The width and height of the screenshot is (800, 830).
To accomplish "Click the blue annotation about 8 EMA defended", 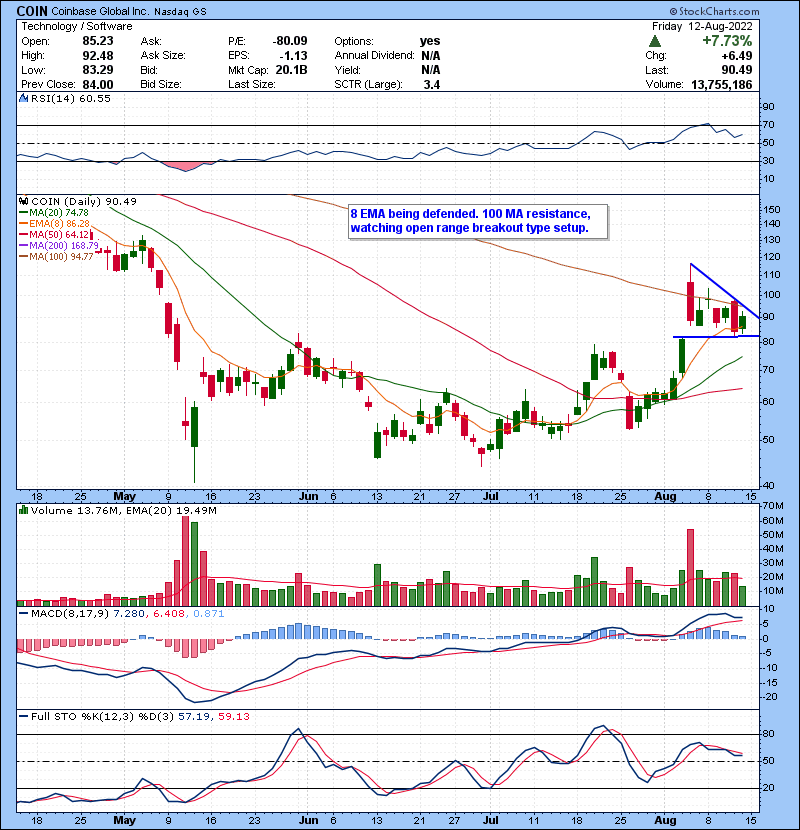I will point(478,221).
